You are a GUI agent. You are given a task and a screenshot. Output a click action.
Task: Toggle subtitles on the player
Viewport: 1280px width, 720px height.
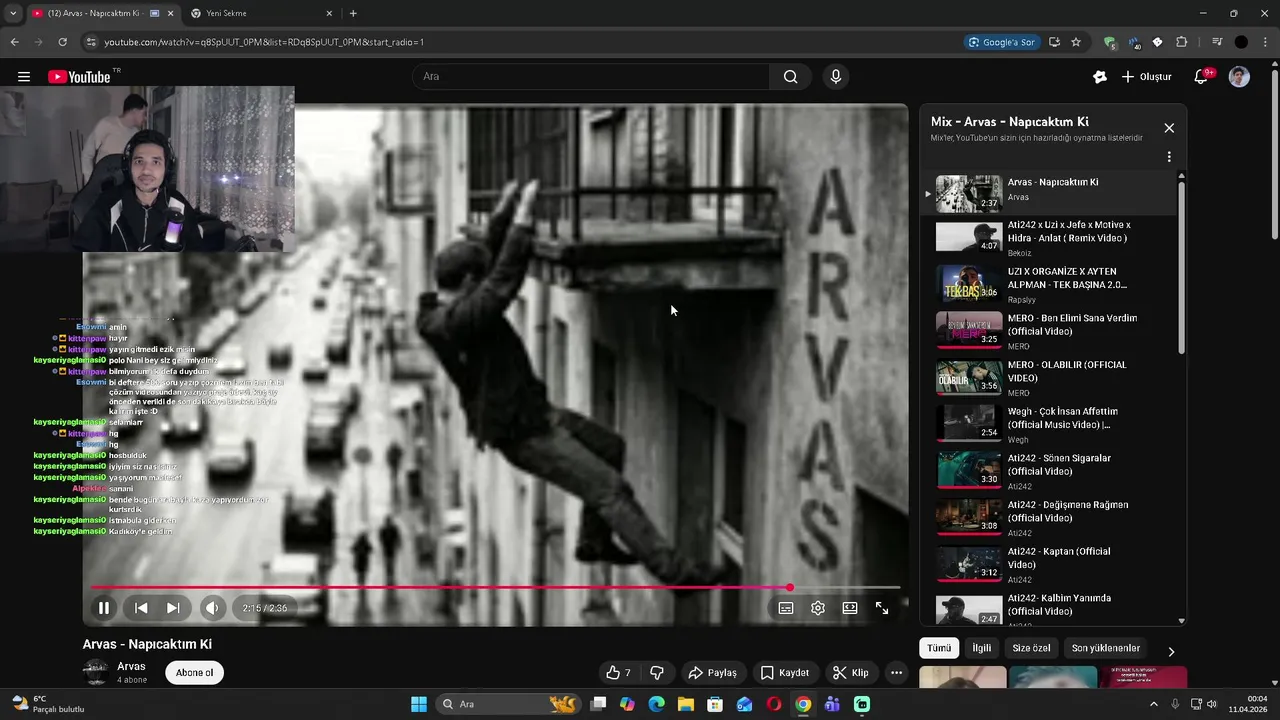pyautogui.click(x=786, y=608)
